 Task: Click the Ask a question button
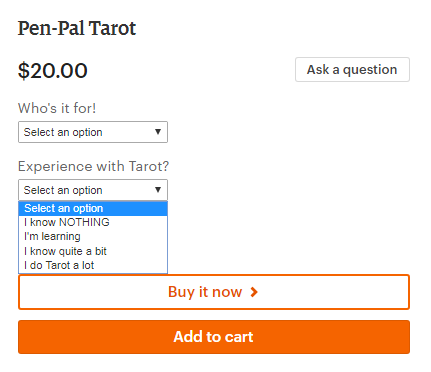[352, 70]
